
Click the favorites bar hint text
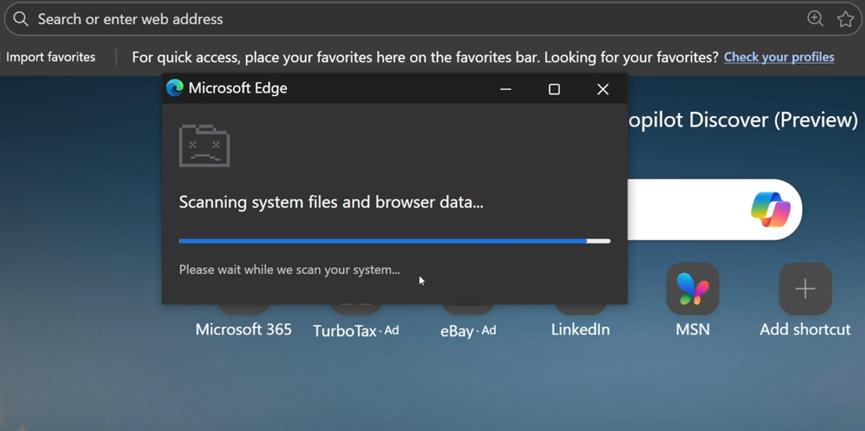pos(425,57)
